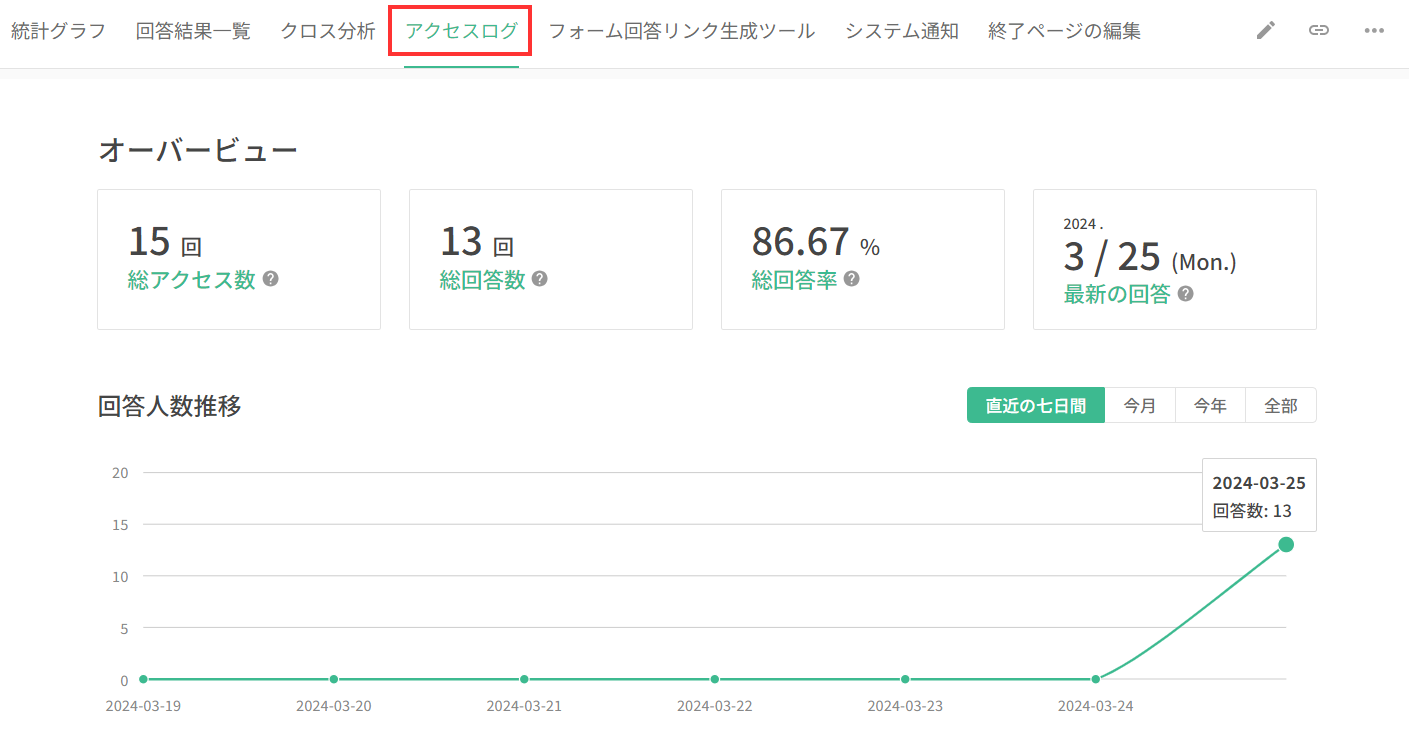
Task: Click the chart point for 2024-03-20
Action: pyautogui.click(x=334, y=679)
